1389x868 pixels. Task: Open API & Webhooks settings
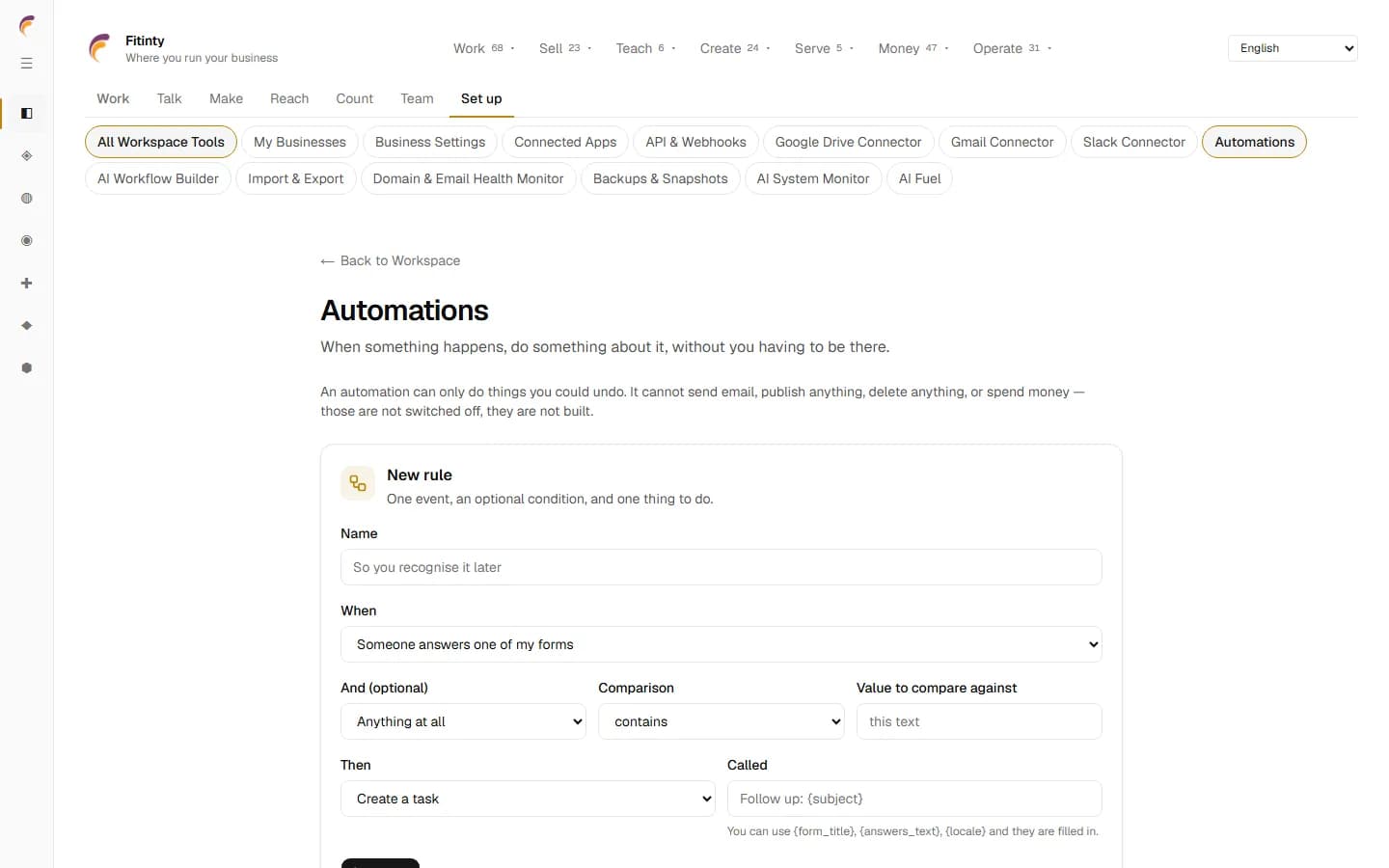[x=695, y=142]
